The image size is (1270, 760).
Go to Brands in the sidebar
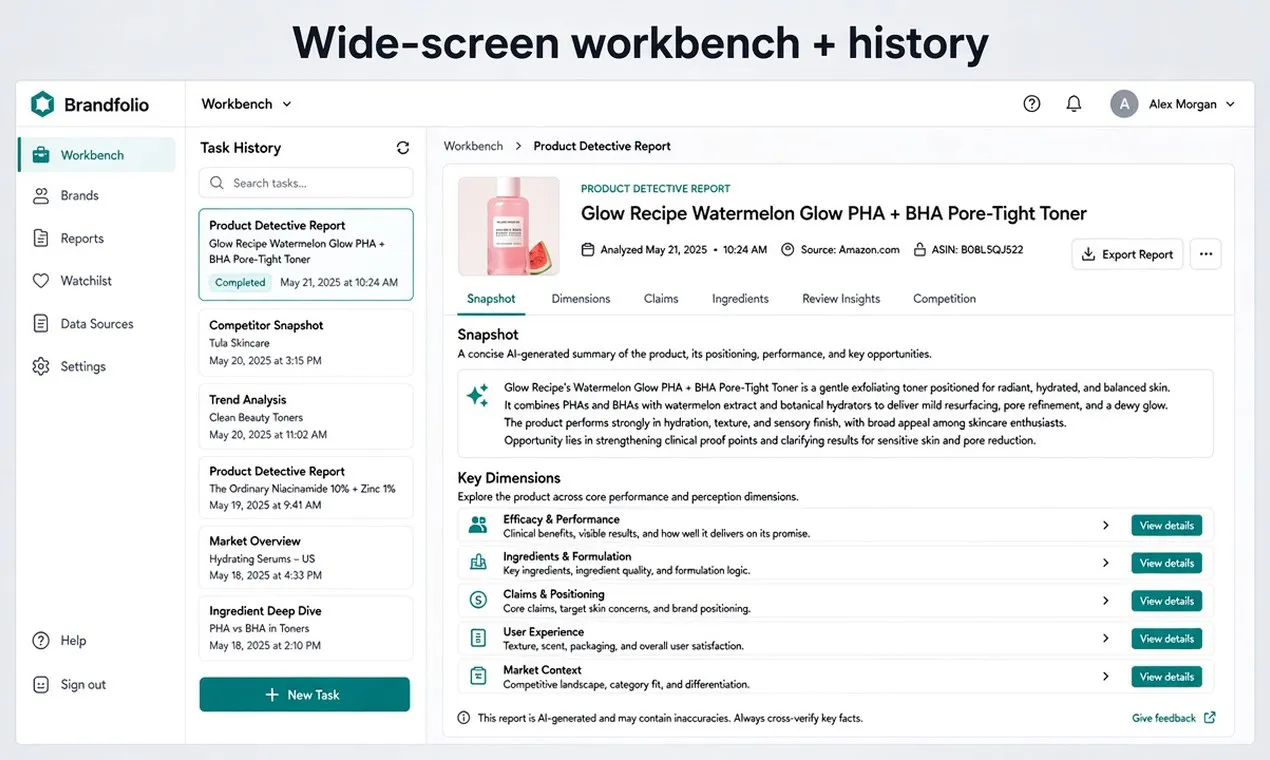[x=96, y=196]
